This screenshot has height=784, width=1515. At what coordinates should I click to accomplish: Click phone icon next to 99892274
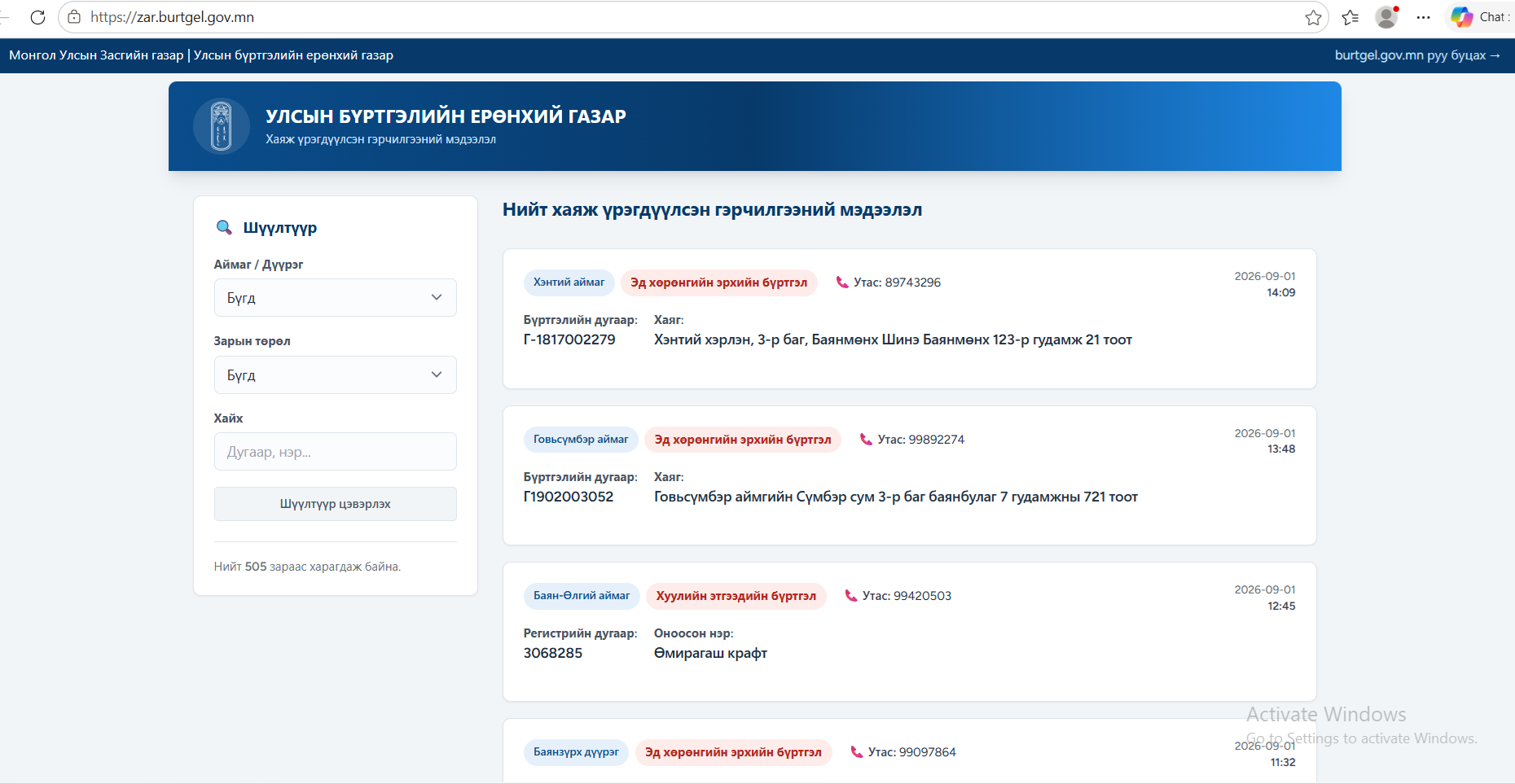point(866,440)
